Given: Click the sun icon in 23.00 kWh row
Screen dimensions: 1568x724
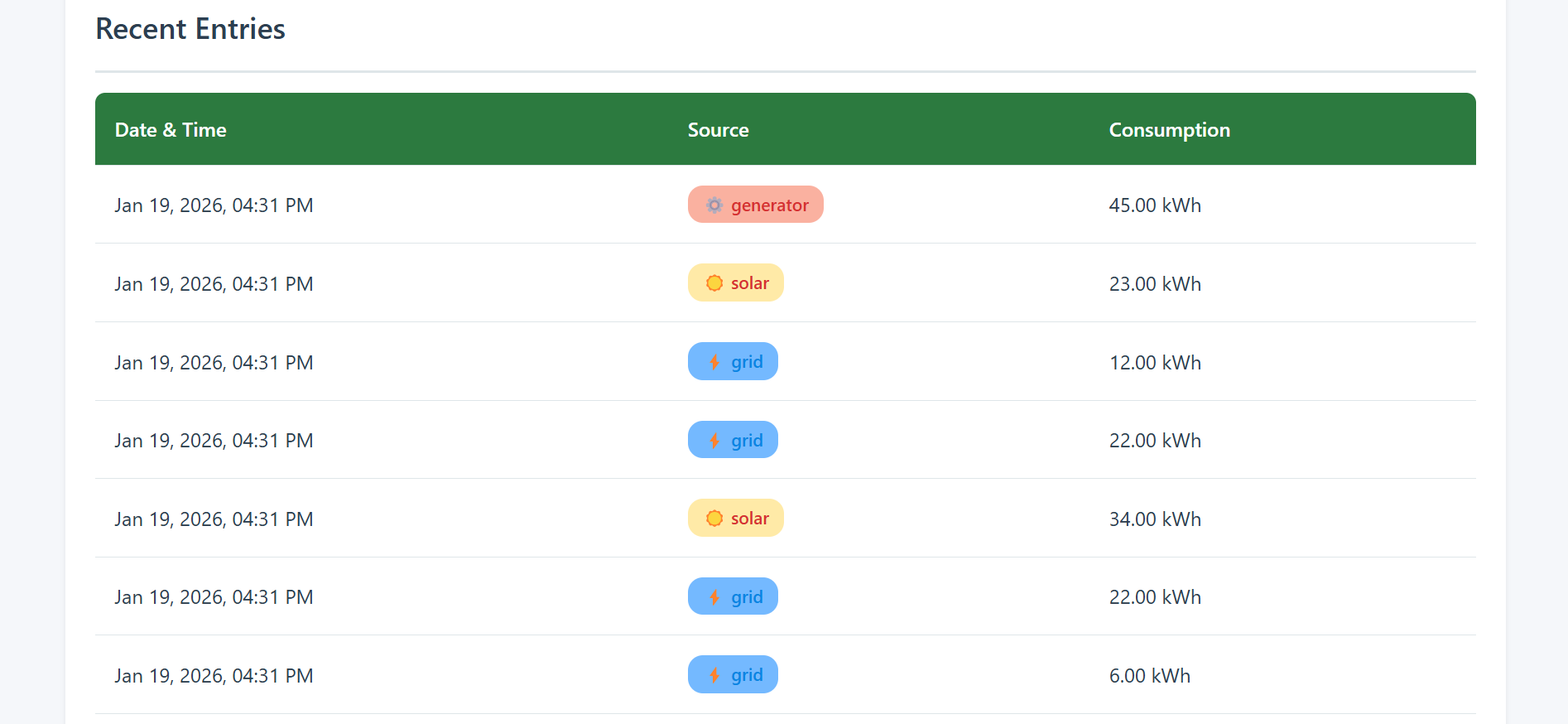Looking at the screenshot, I should click(714, 283).
